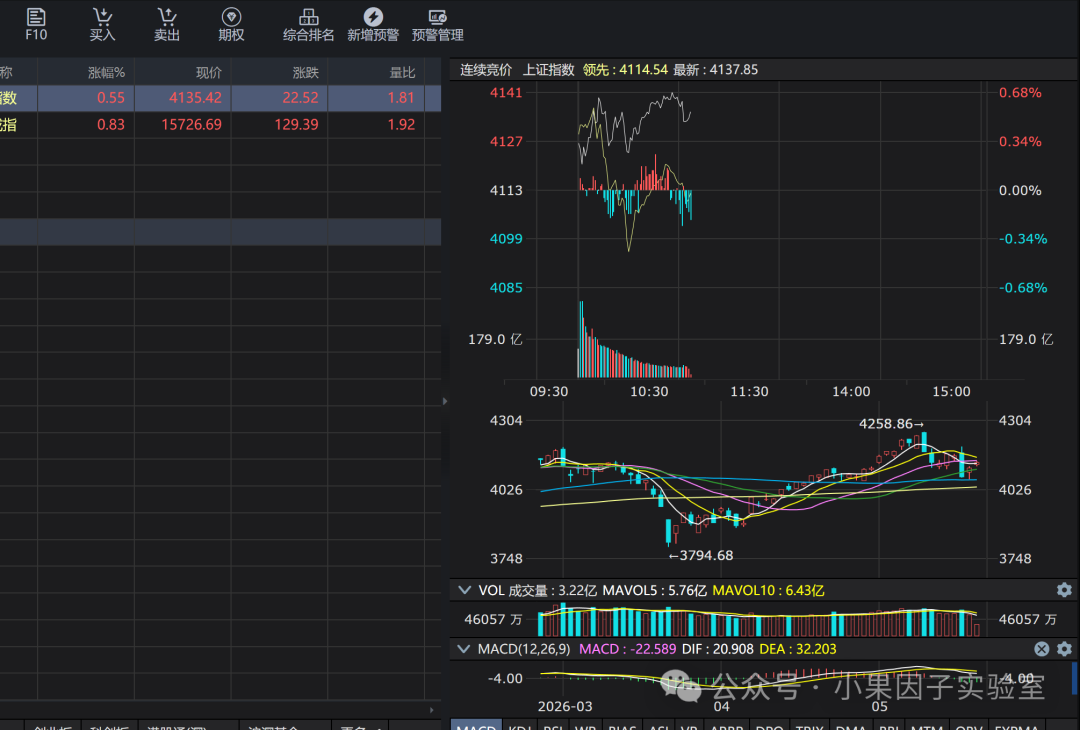Screen dimensions: 1080x730
Task: Click the 4258.86 high price marker
Action: [891, 424]
